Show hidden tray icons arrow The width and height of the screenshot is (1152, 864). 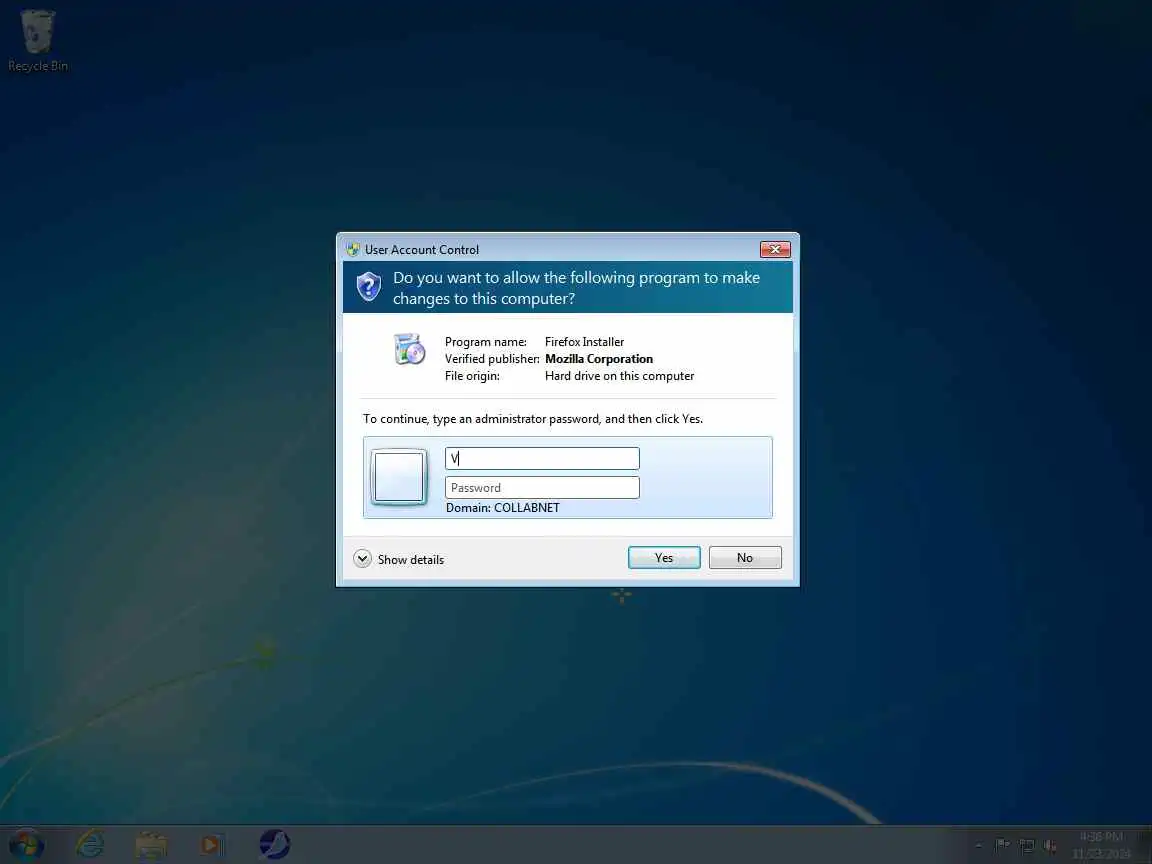[x=979, y=846]
